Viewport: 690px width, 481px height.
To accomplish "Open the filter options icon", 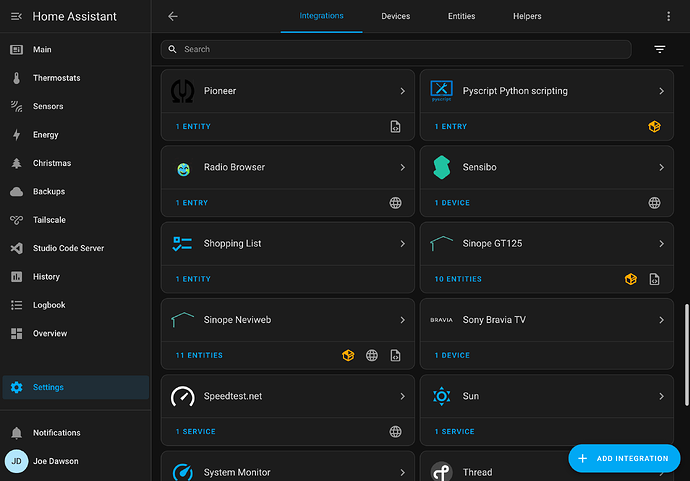I will pyautogui.click(x=659, y=49).
